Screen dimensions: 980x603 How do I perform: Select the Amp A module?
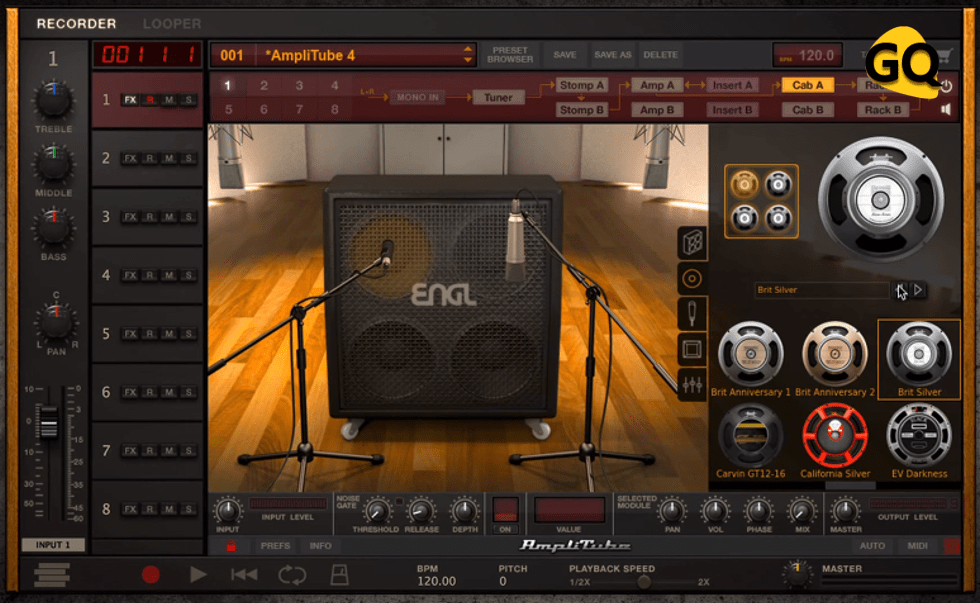tap(657, 85)
